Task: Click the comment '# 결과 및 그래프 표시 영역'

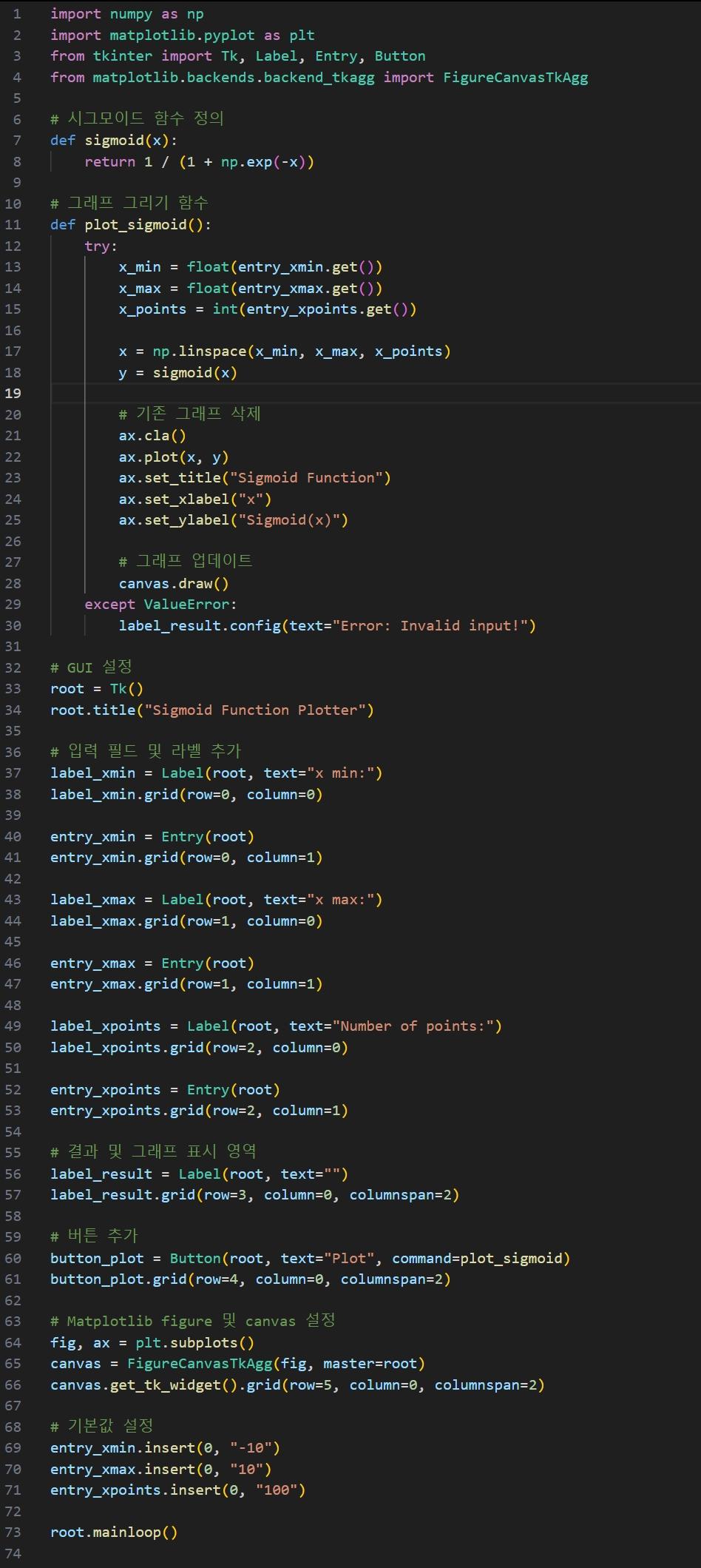Action: [x=153, y=1152]
